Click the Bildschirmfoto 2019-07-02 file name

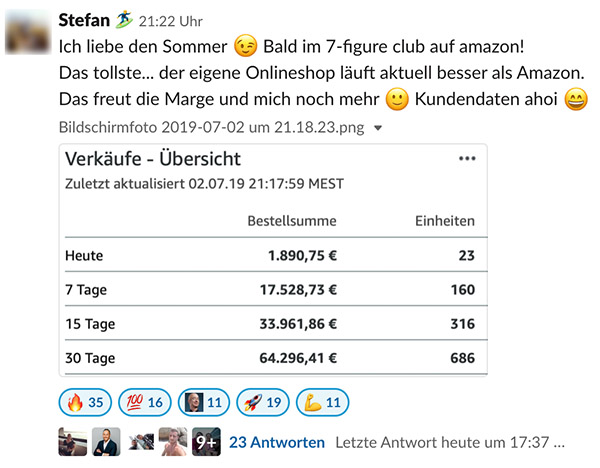(x=211, y=127)
